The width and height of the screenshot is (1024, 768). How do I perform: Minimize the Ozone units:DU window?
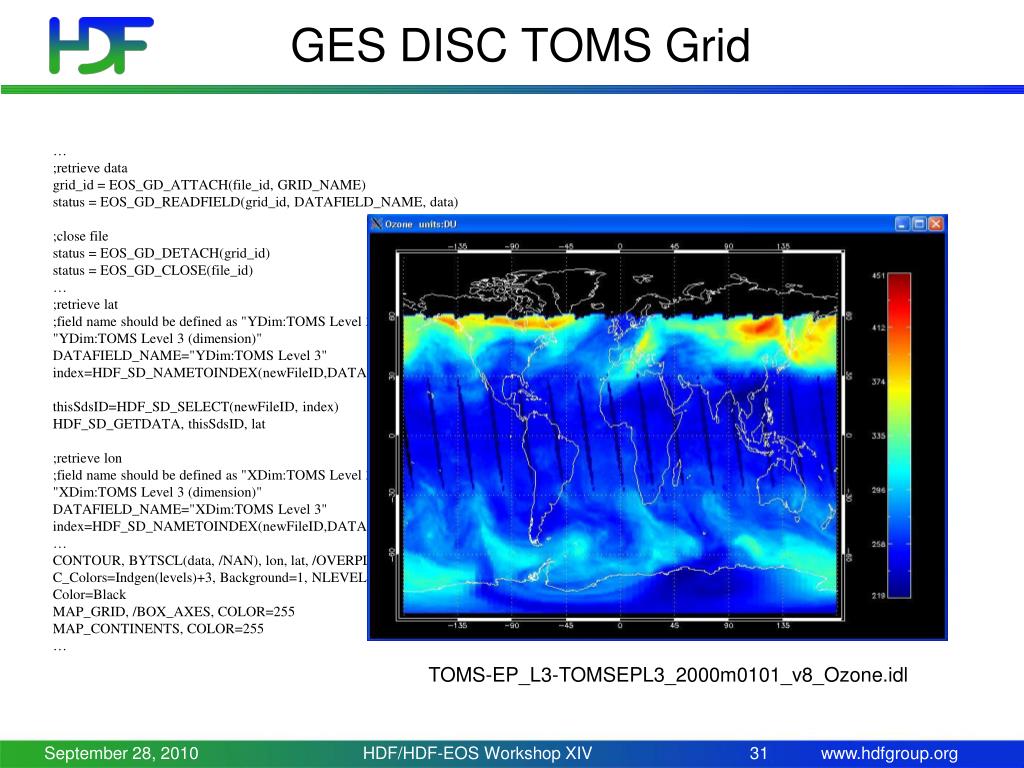tap(902, 224)
